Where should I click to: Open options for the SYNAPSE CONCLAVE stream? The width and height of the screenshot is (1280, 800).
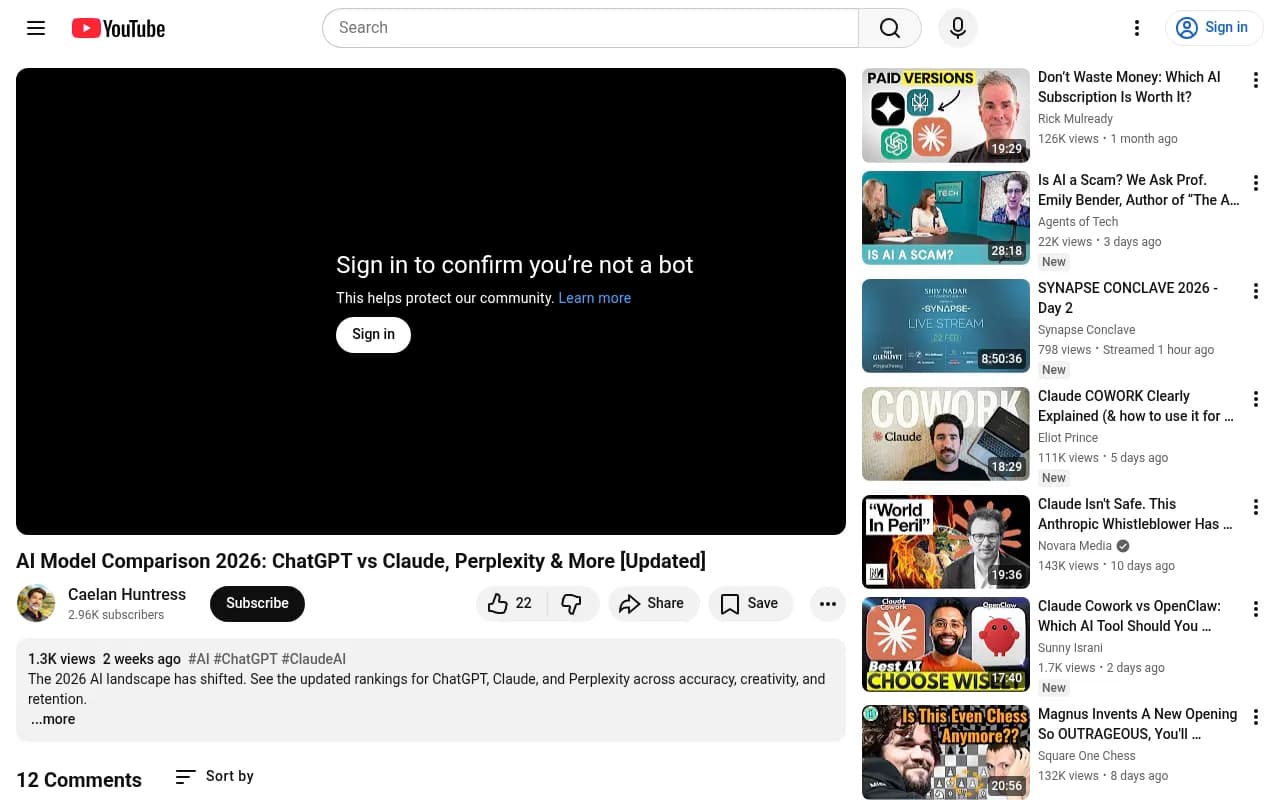point(1255,291)
